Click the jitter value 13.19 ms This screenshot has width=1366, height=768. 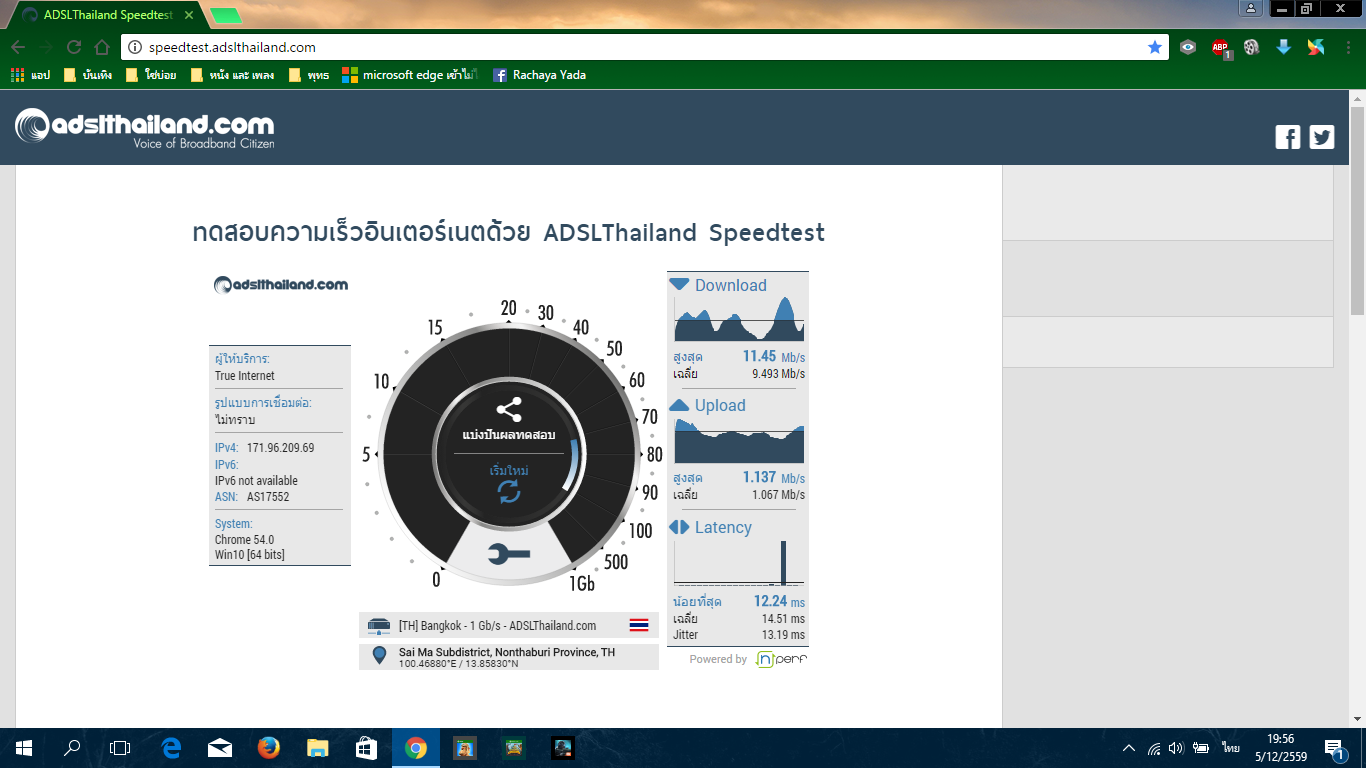point(783,635)
